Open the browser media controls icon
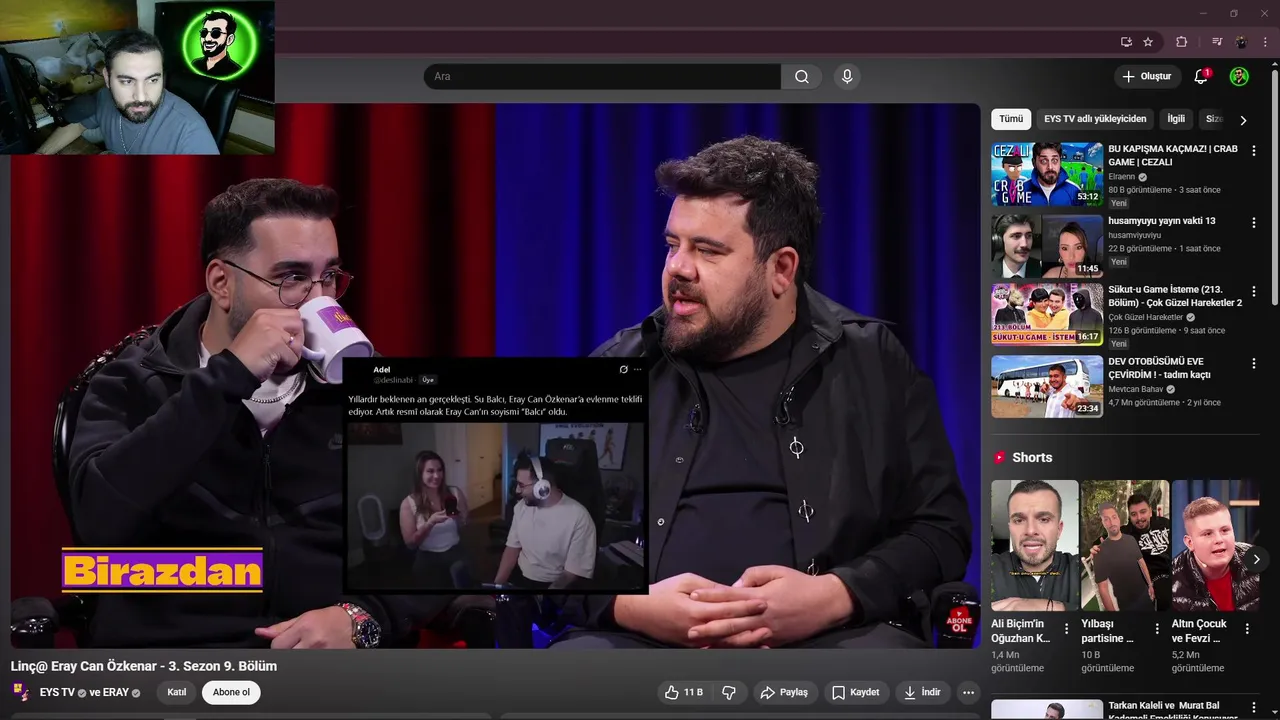The height and width of the screenshot is (720, 1280). [x=1217, y=42]
